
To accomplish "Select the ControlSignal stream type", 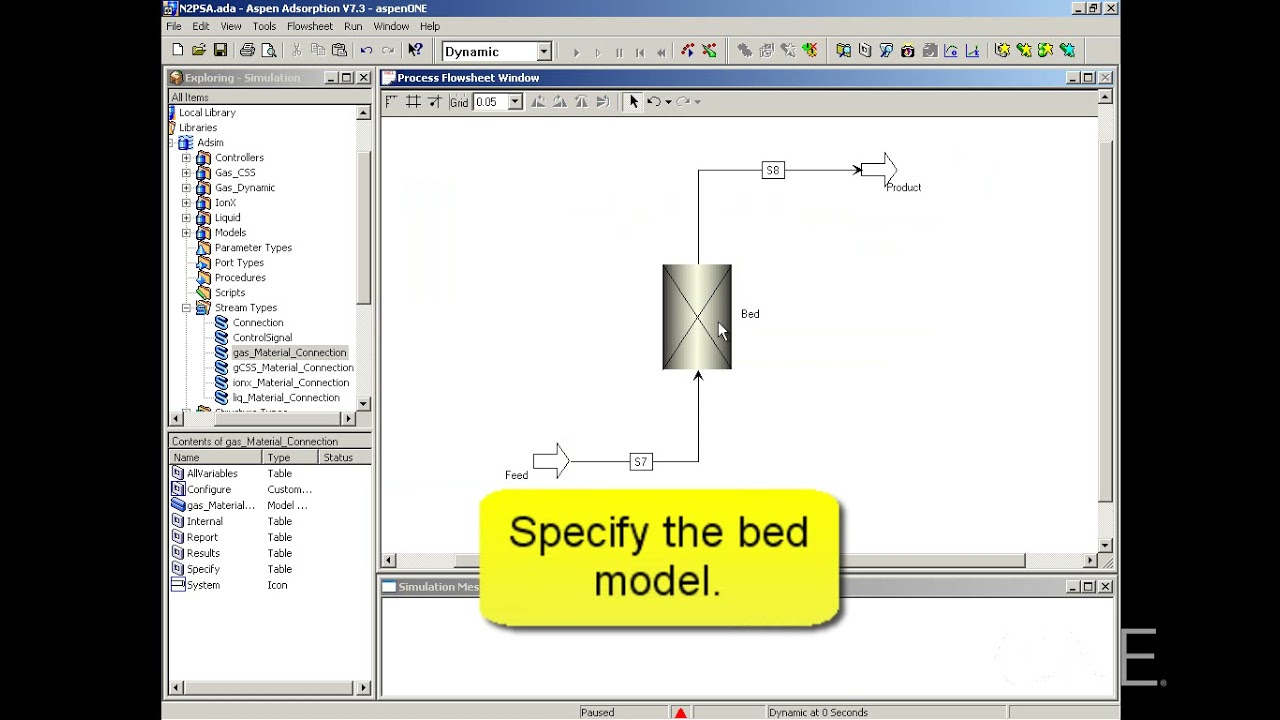I will [x=262, y=338].
